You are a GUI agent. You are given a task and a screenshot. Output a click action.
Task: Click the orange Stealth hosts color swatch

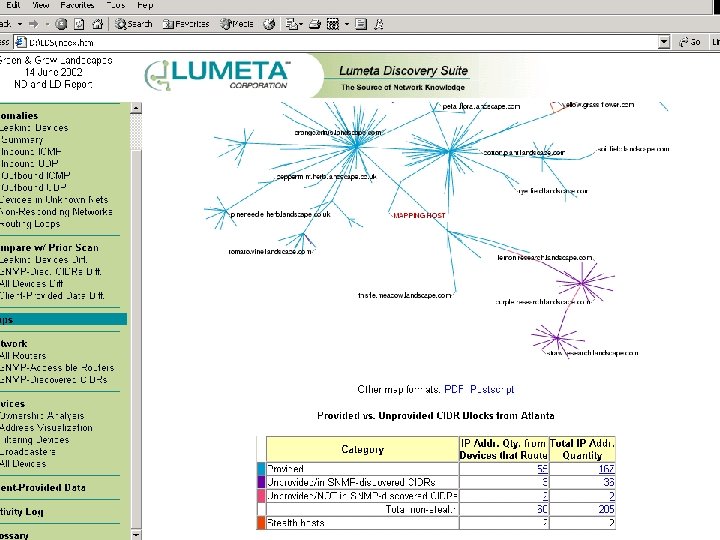(261, 523)
